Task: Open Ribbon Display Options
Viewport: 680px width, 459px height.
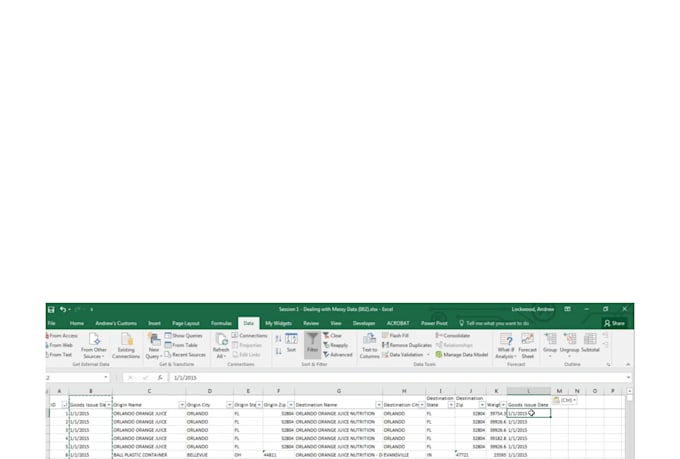Action: pos(567,309)
